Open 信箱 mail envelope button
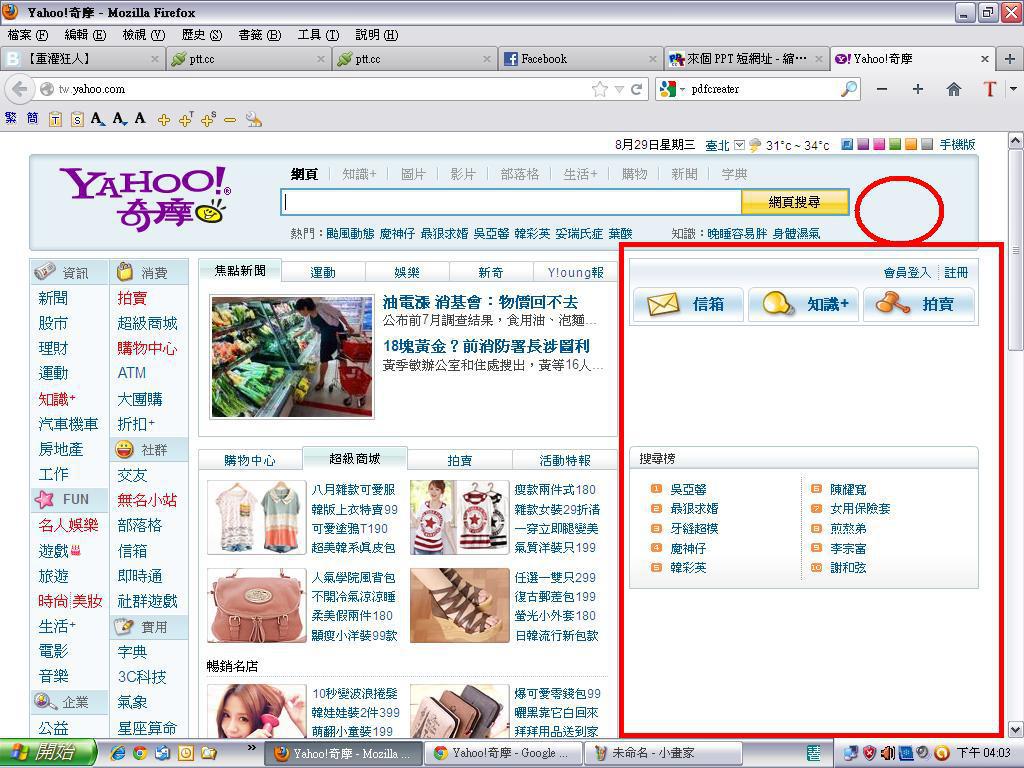Screen dimensions: 1024x768 [x=688, y=304]
